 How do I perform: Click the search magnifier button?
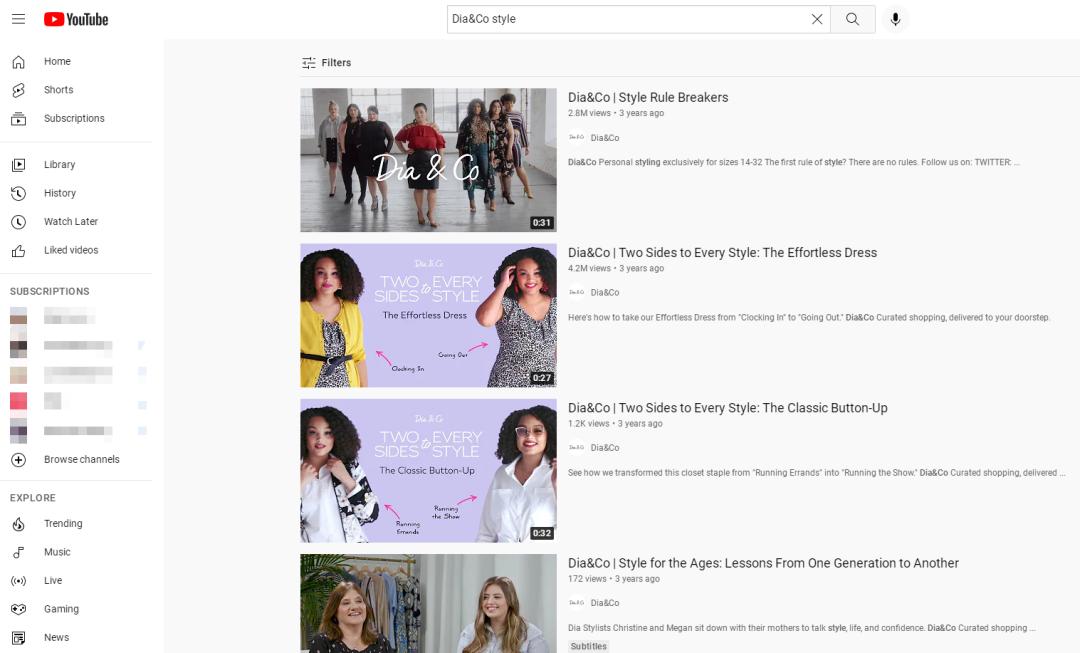point(852,19)
